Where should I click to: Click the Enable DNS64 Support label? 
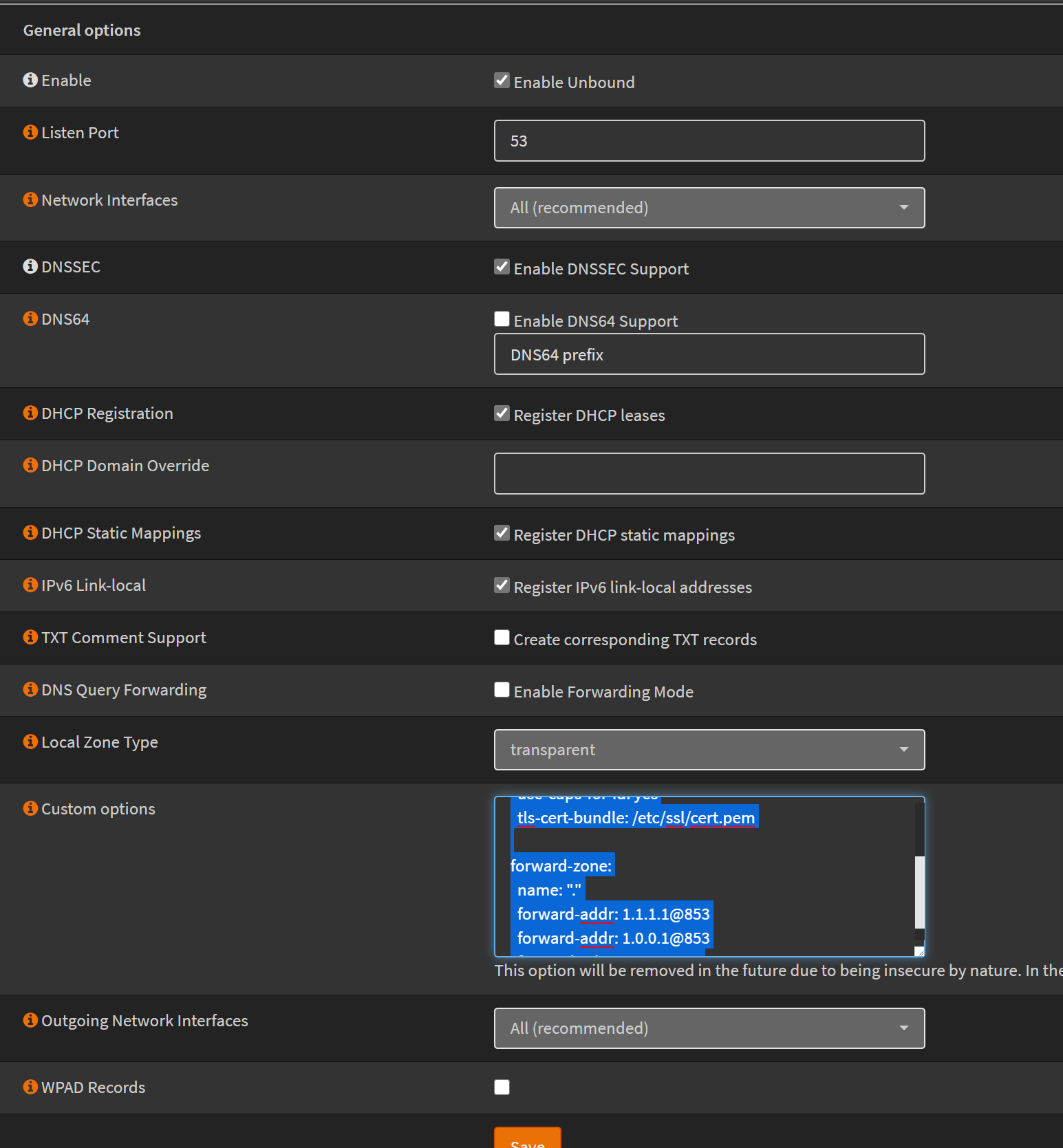[595, 321]
